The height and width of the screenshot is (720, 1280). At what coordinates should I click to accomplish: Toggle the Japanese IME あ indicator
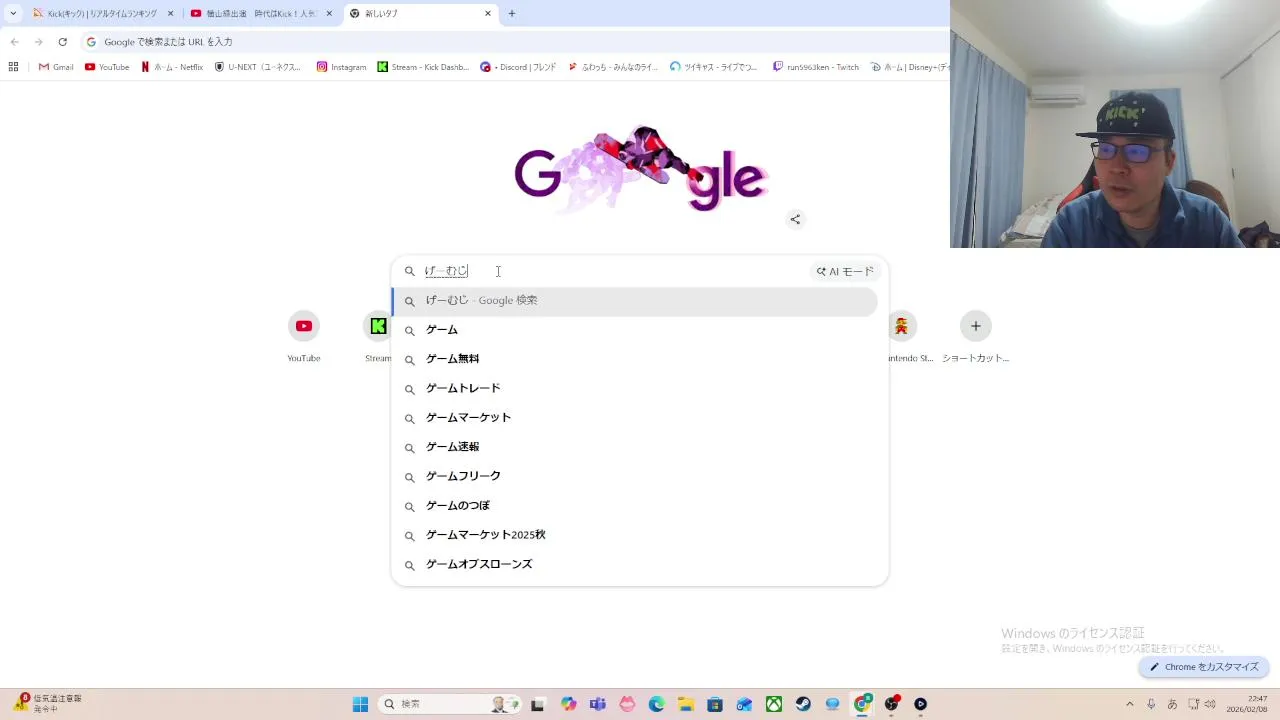pyautogui.click(x=1172, y=704)
